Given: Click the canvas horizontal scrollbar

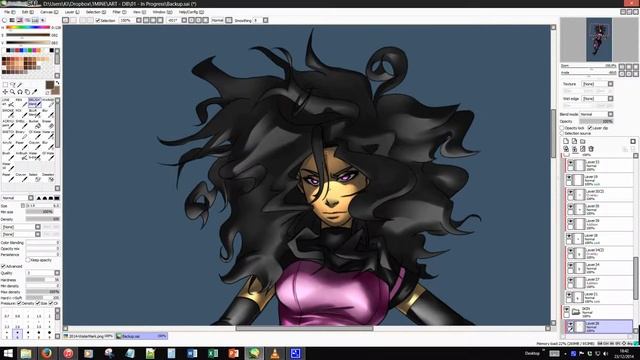Looking at the screenshot, I should click(304, 328).
